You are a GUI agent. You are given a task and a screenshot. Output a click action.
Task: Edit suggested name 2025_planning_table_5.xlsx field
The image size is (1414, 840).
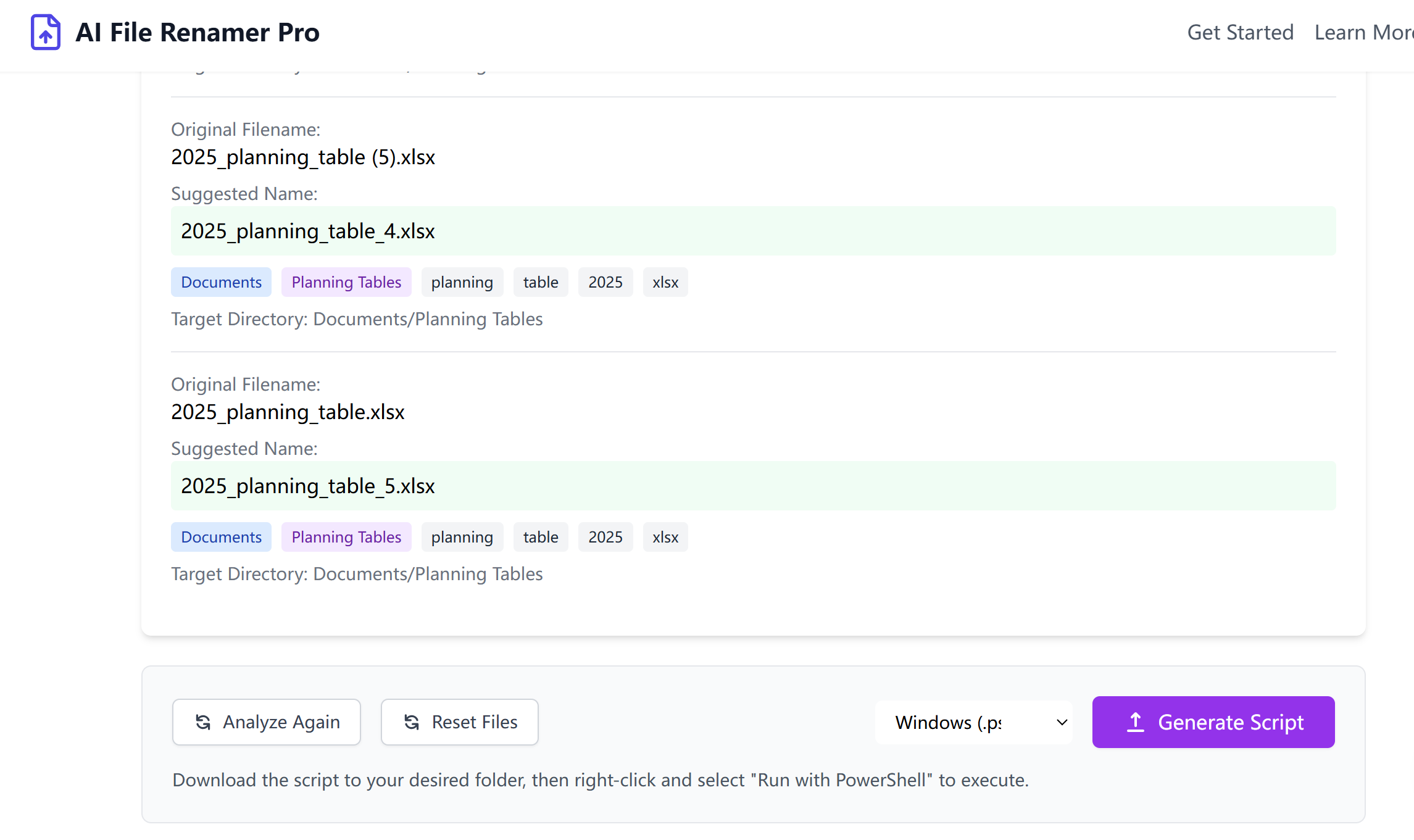753,486
